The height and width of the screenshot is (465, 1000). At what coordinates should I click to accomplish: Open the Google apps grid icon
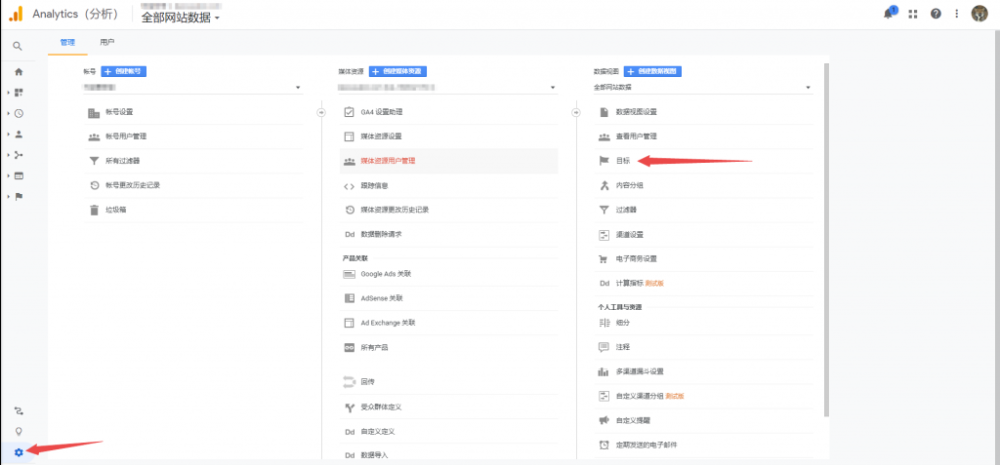pyautogui.click(x=913, y=14)
